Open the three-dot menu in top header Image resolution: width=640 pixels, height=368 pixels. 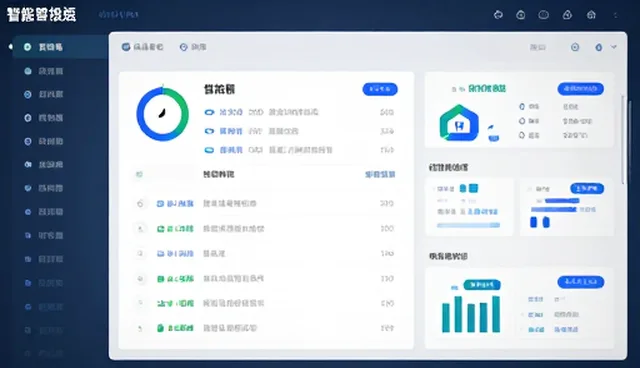point(616,15)
